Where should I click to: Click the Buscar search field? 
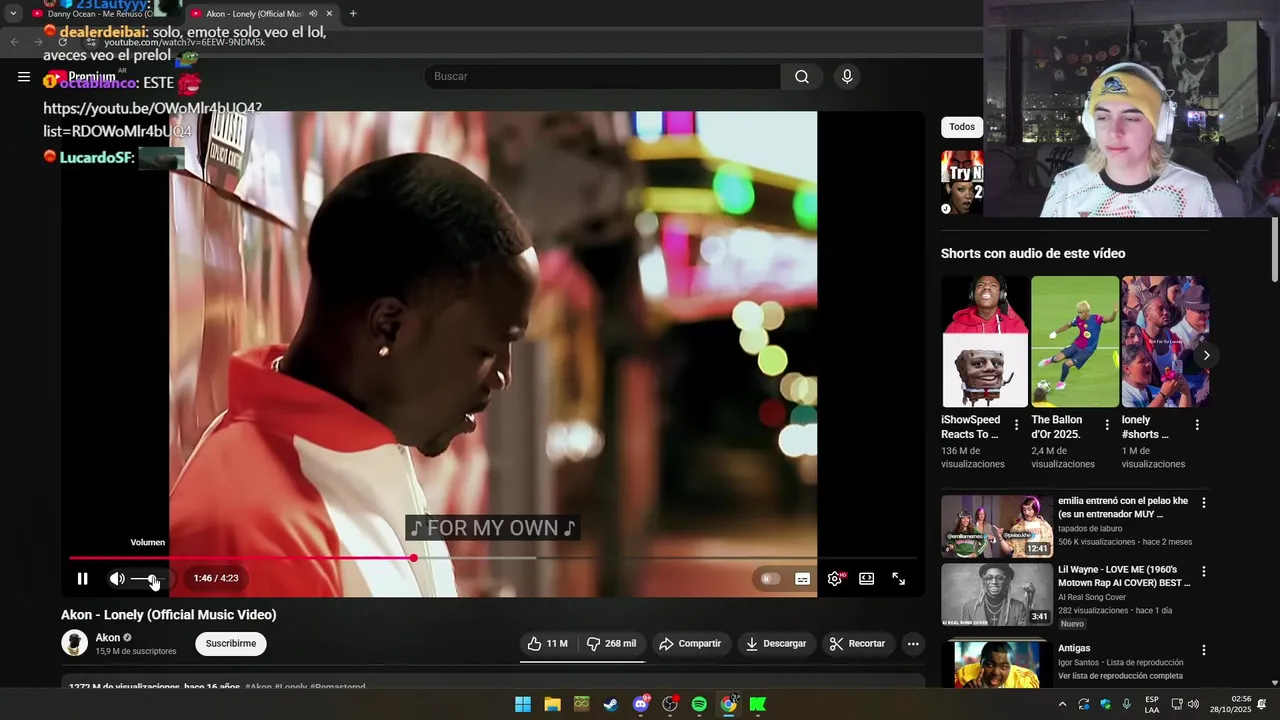602,76
